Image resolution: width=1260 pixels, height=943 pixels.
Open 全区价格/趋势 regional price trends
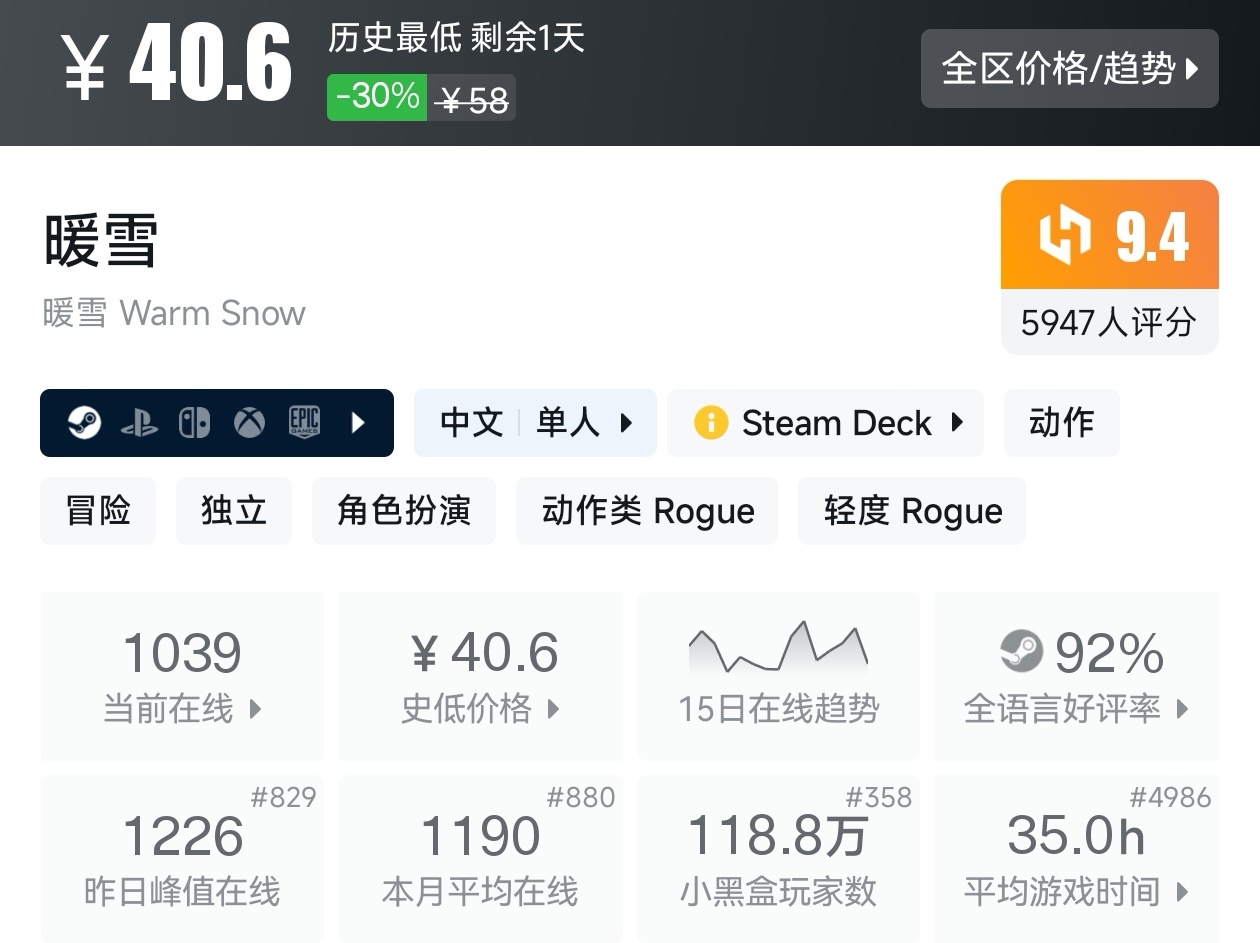click(x=1069, y=68)
